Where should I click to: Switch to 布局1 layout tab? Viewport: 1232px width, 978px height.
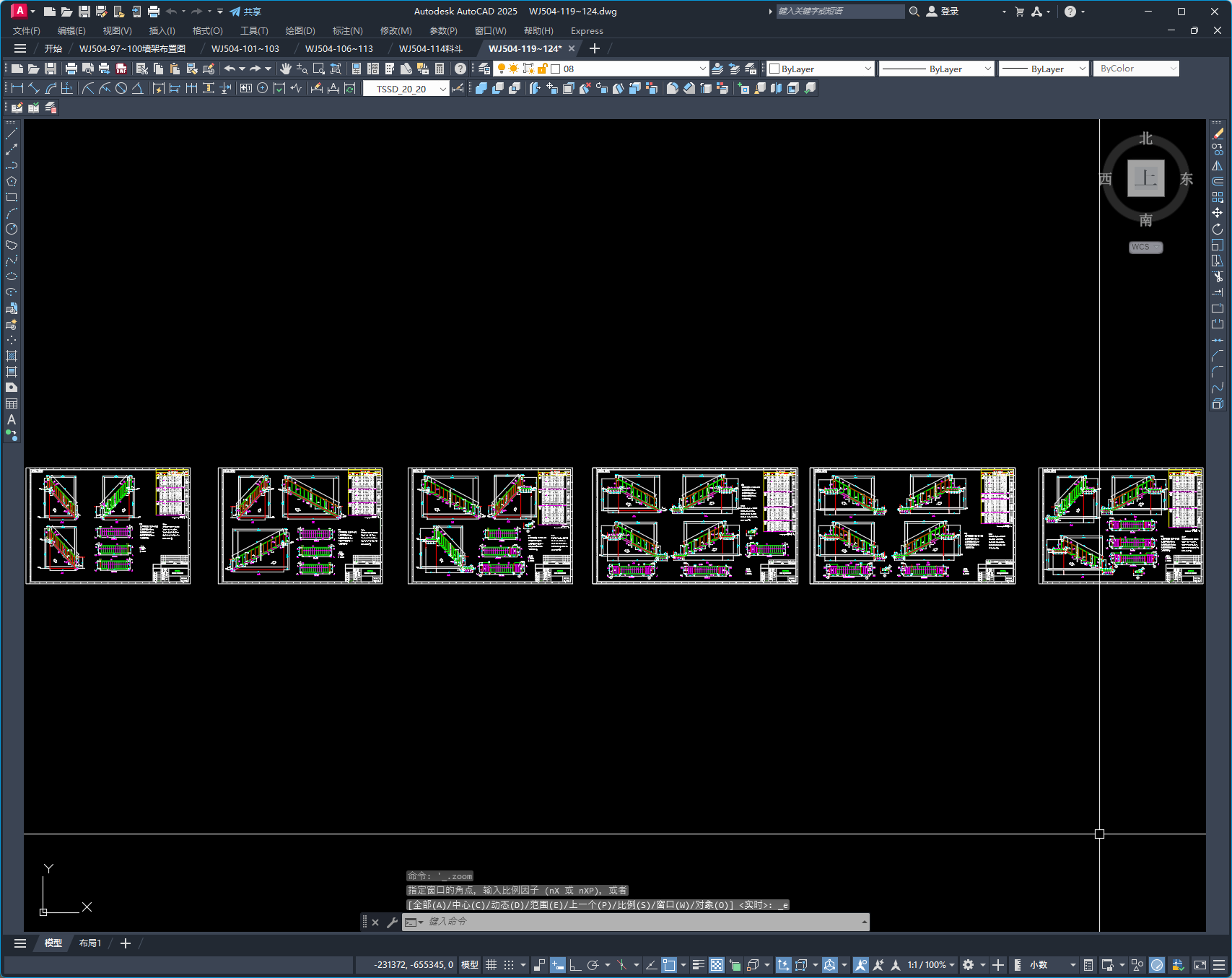[90, 943]
